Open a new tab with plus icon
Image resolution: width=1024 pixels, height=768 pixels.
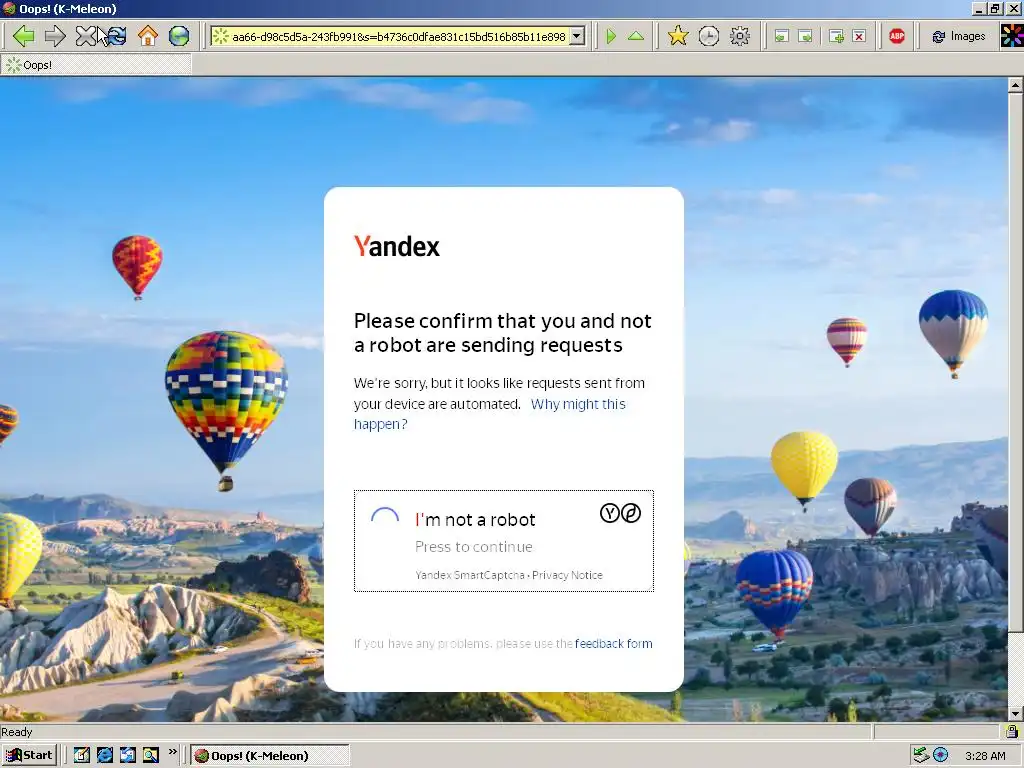tap(836, 37)
